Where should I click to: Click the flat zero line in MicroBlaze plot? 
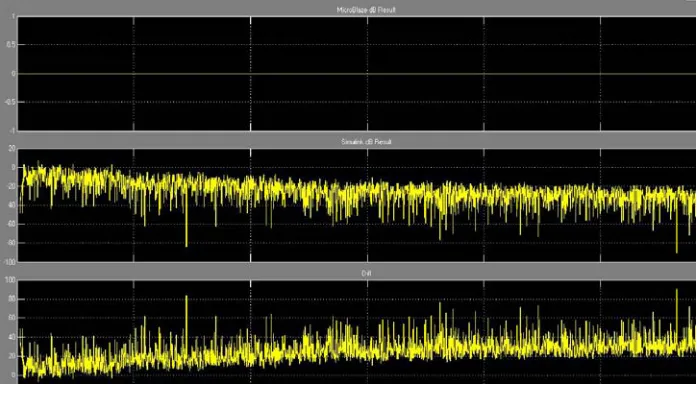[356, 73]
